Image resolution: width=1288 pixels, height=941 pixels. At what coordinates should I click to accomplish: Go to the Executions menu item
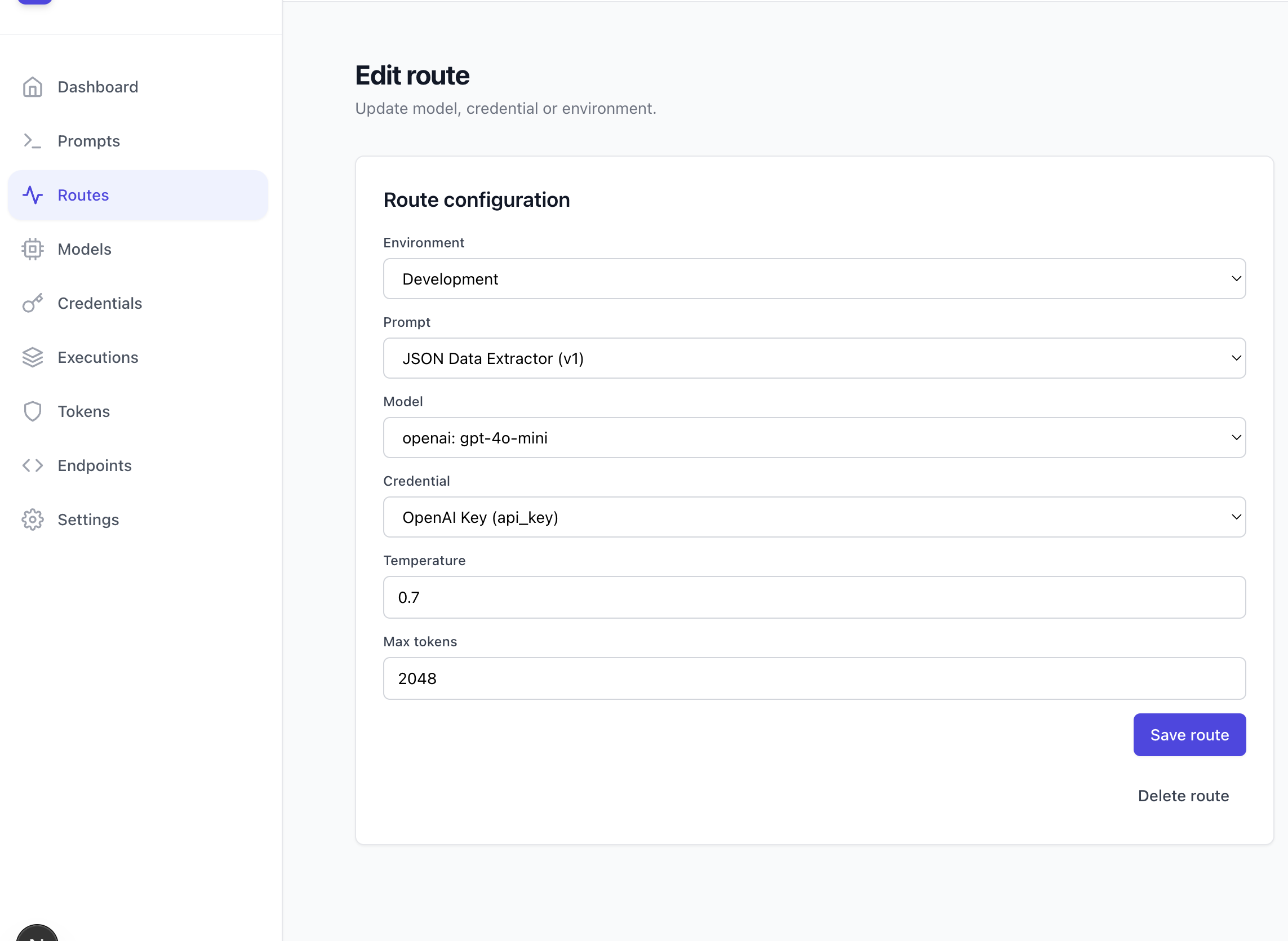[x=98, y=358]
